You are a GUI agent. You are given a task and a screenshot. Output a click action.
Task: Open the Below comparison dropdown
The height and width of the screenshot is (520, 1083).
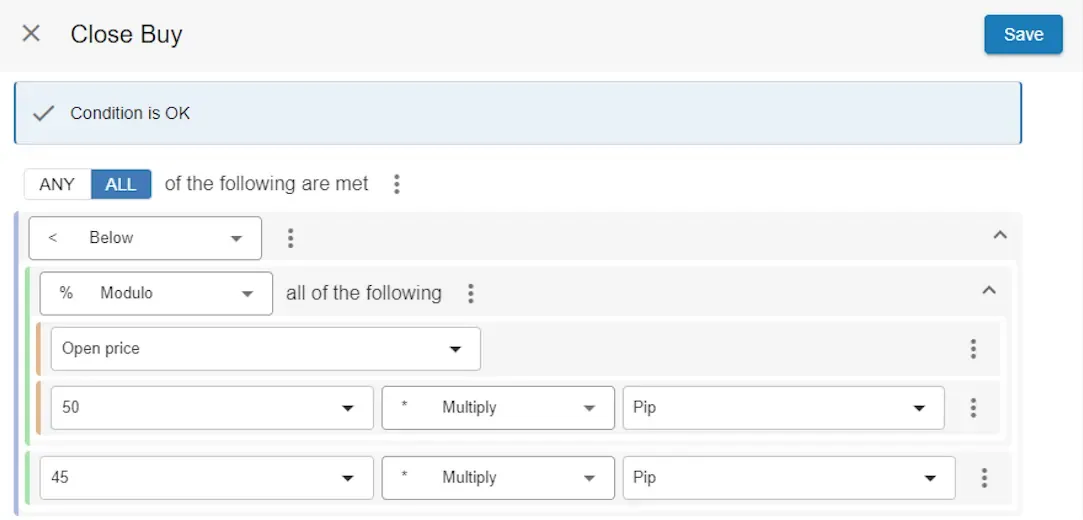pos(145,238)
